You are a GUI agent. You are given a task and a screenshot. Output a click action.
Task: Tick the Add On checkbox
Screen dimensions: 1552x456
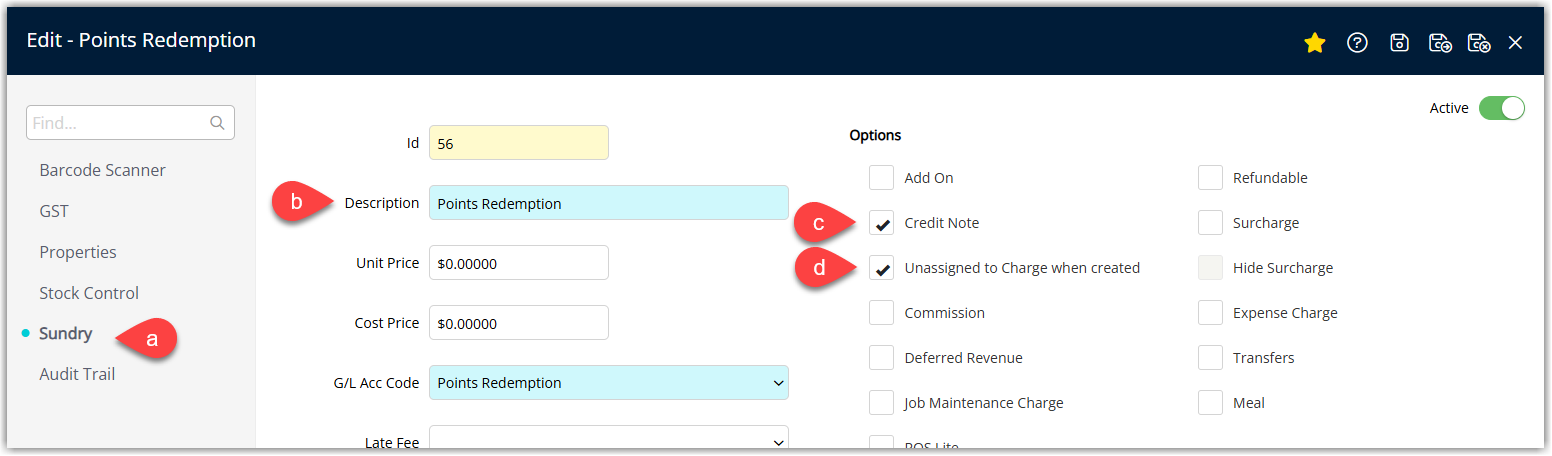881,178
